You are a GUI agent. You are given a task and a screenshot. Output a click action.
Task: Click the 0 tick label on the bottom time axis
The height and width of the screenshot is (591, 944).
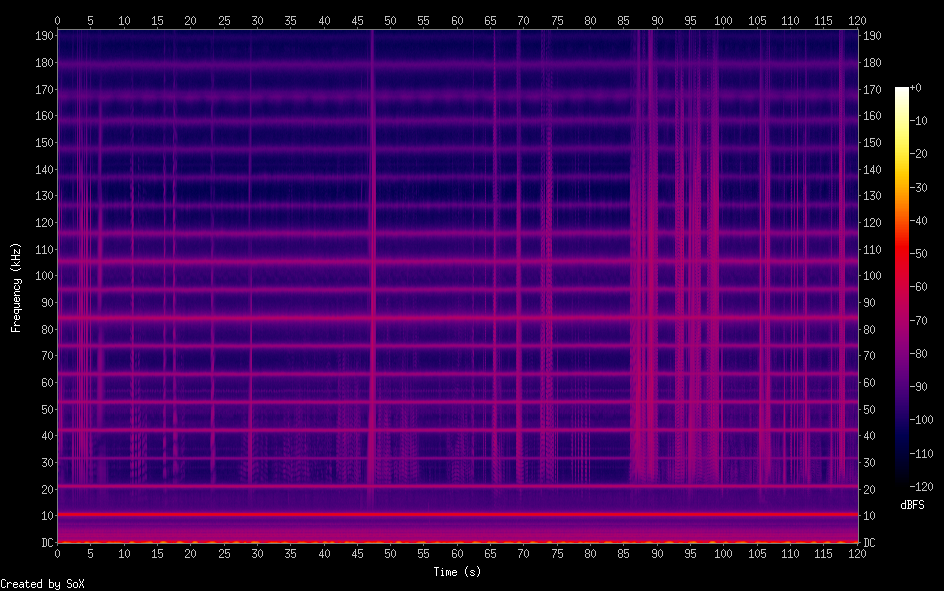point(57,553)
